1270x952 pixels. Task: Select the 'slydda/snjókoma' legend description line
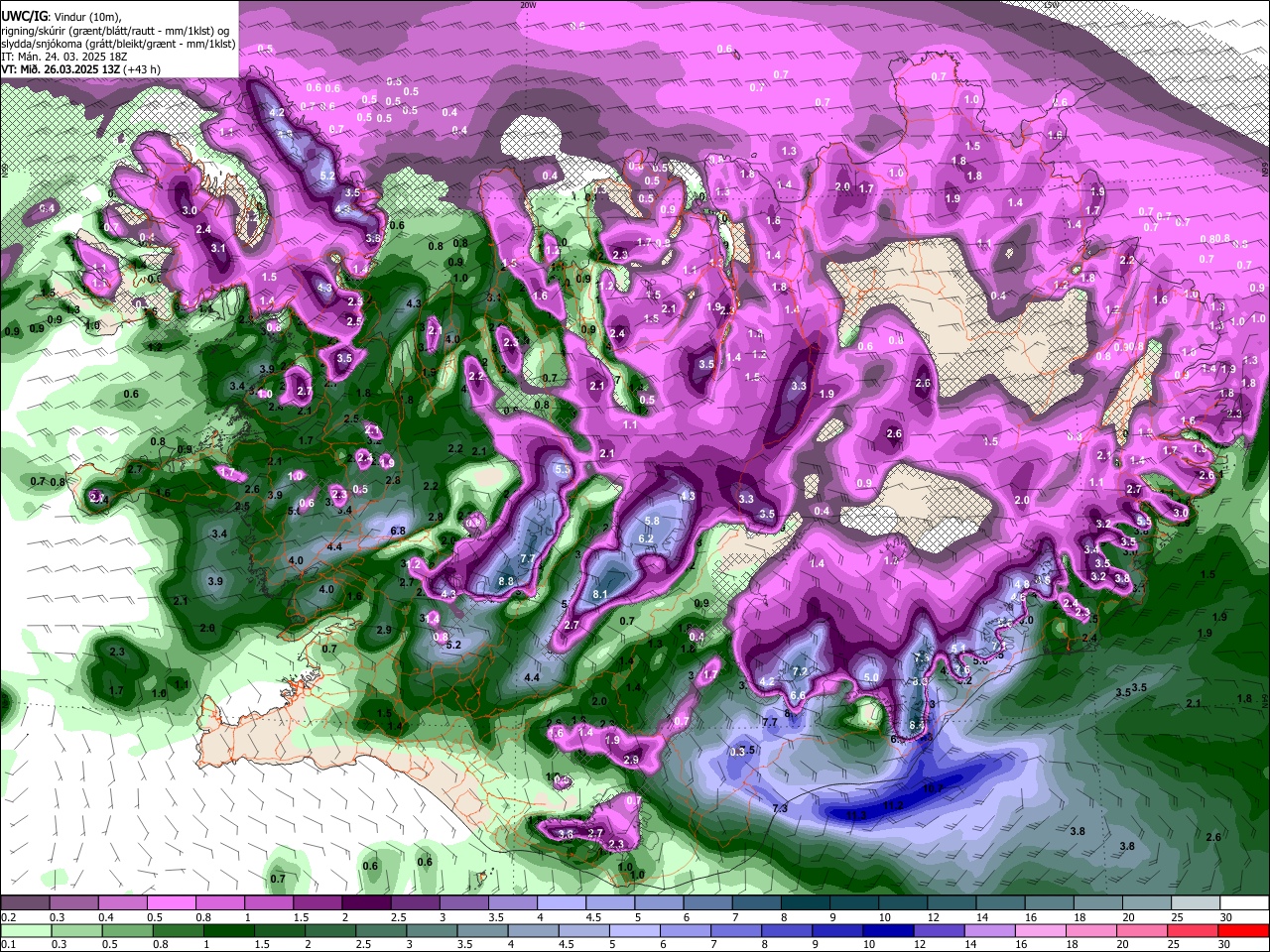117,44
